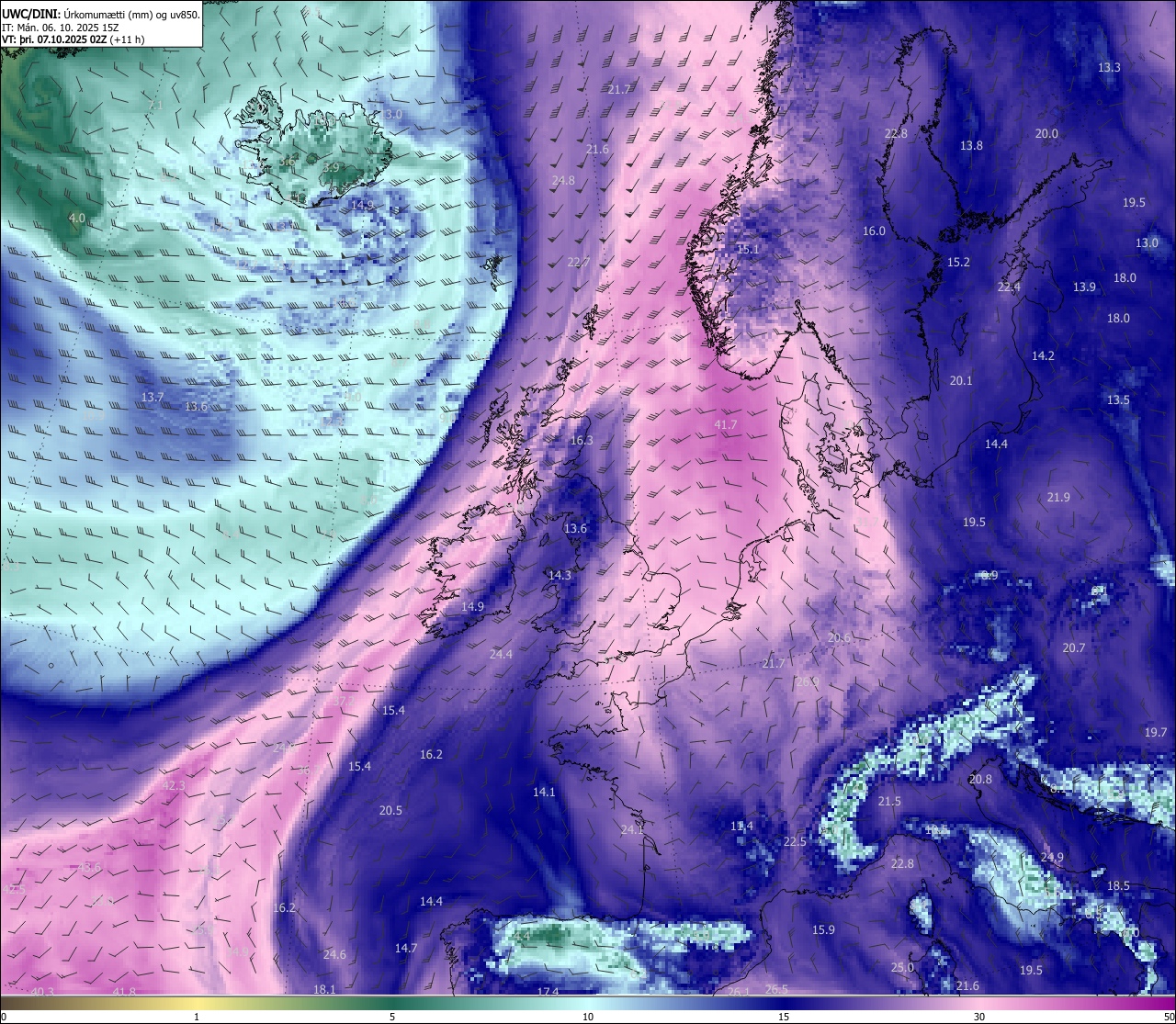The image size is (1176, 1024).
Task: Click the 13.3 value label
Action: click(x=1110, y=67)
